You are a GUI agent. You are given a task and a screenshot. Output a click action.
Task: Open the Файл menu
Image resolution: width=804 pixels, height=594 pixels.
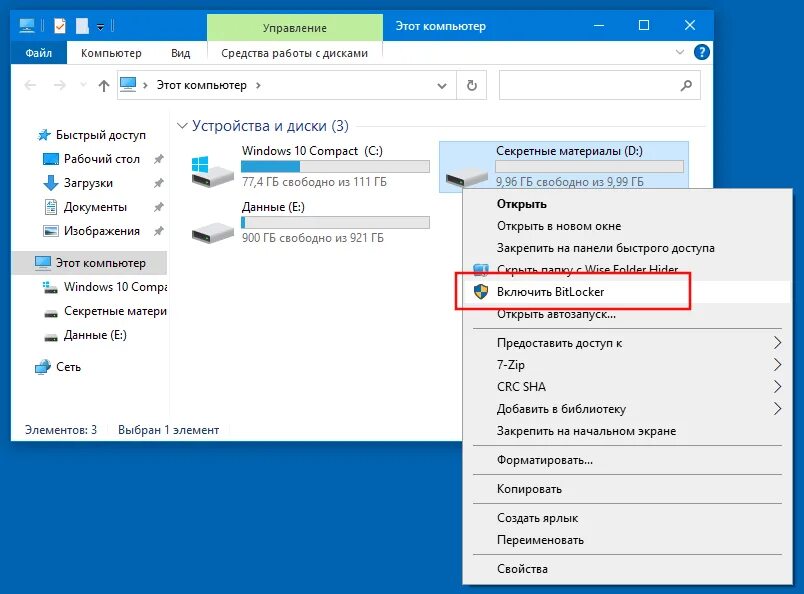click(38, 53)
